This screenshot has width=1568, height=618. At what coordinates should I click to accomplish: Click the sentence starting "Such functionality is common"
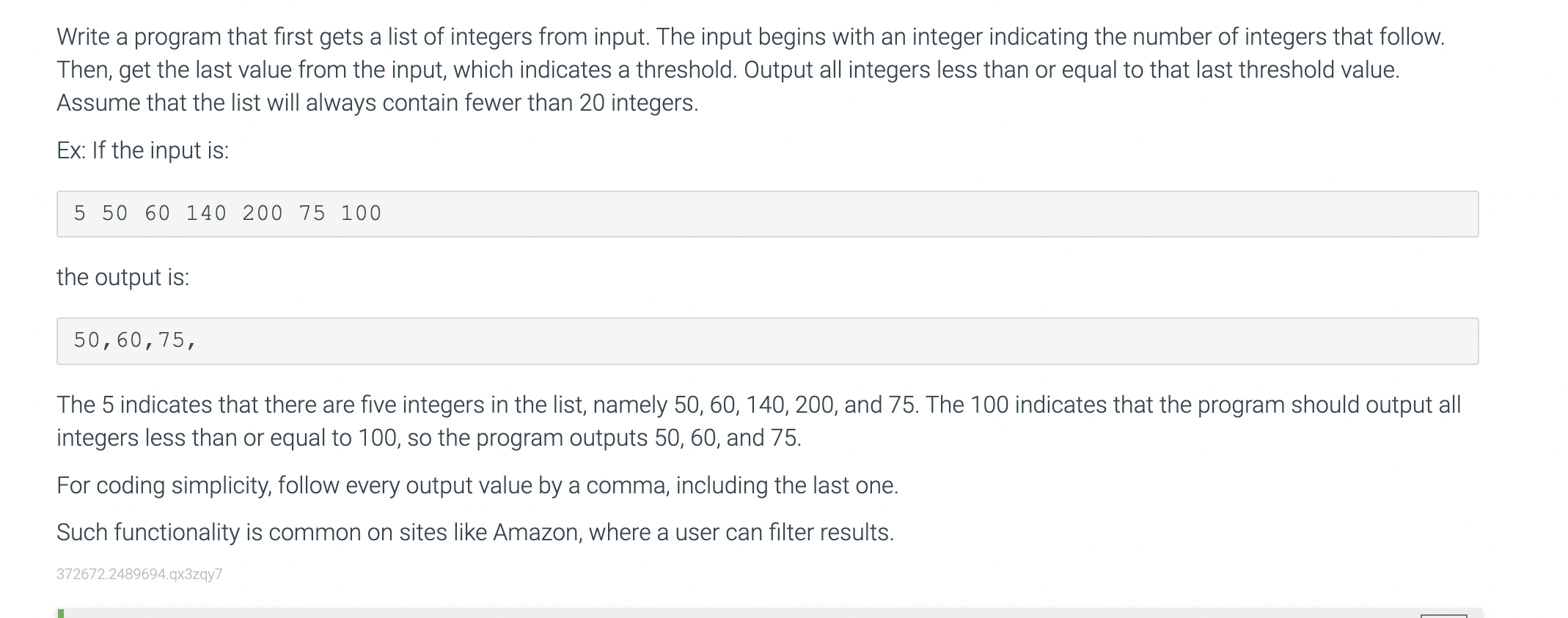(475, 532)
